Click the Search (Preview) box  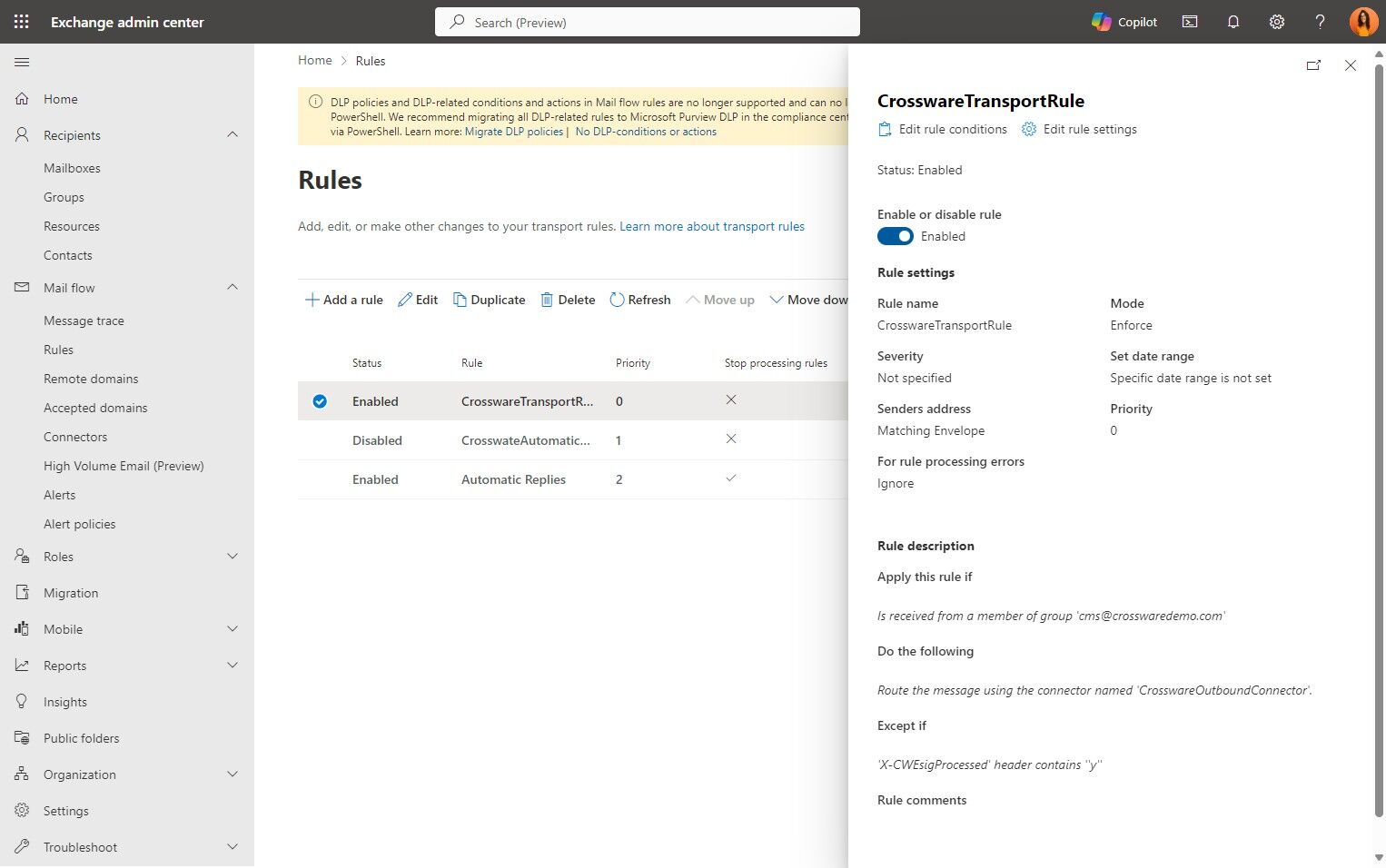tap(648, 22)
